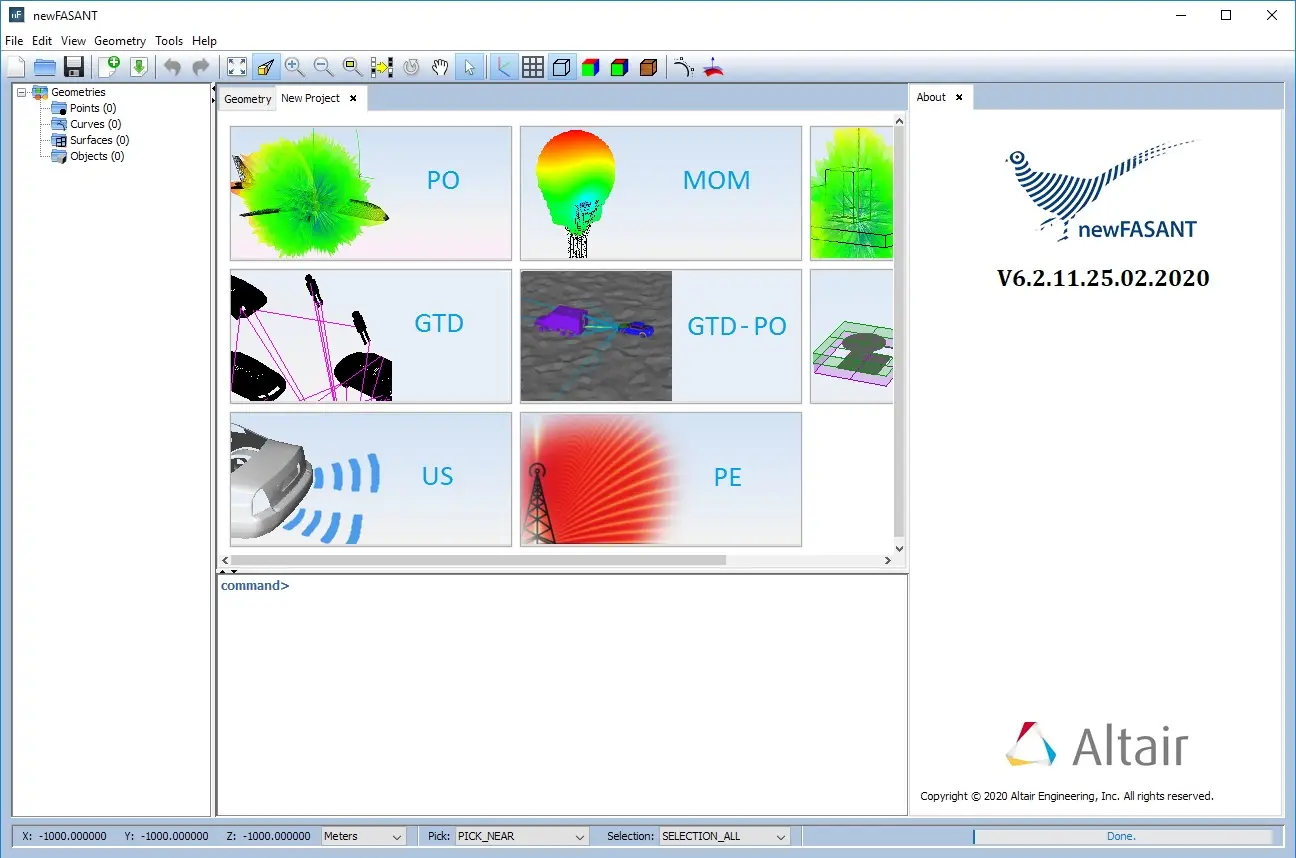Close the New Project tab
The height and width of the screenshot is (858, 1296).
click(x=353, y=98)
